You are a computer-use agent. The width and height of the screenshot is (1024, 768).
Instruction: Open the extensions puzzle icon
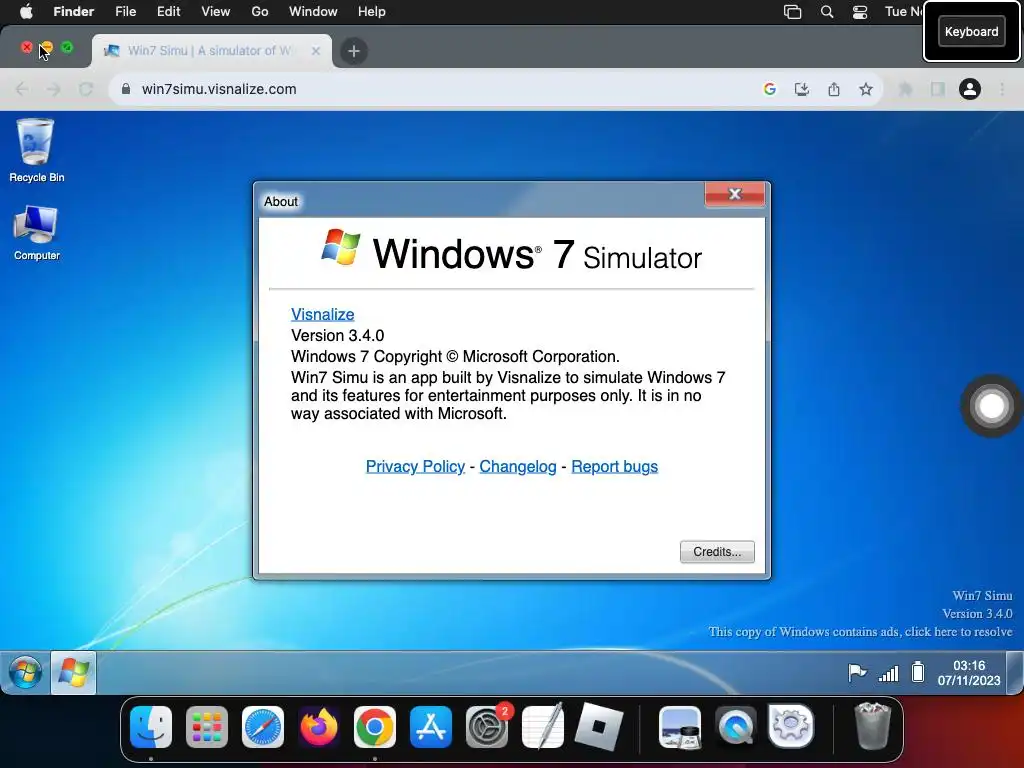pos(905,89)
